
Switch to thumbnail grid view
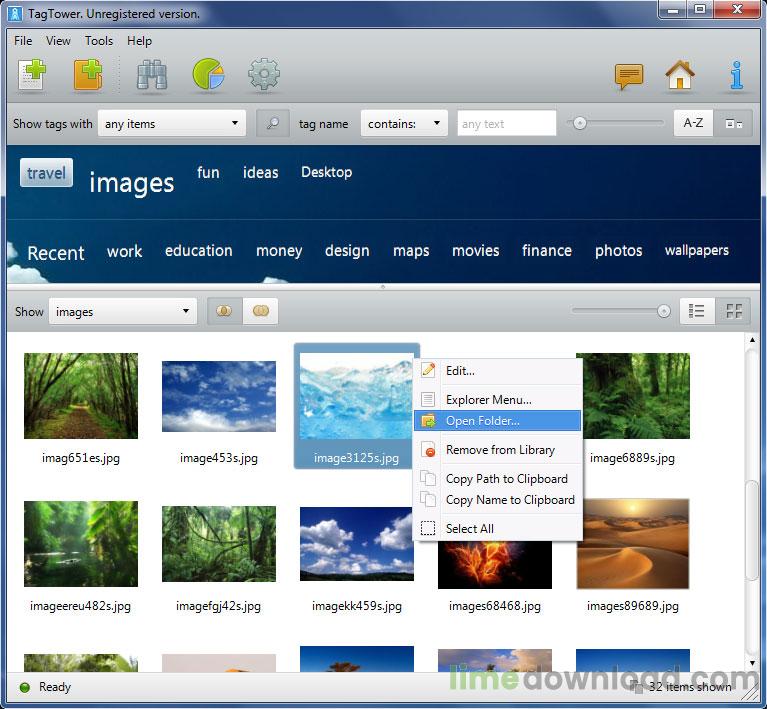click(734, 311)
